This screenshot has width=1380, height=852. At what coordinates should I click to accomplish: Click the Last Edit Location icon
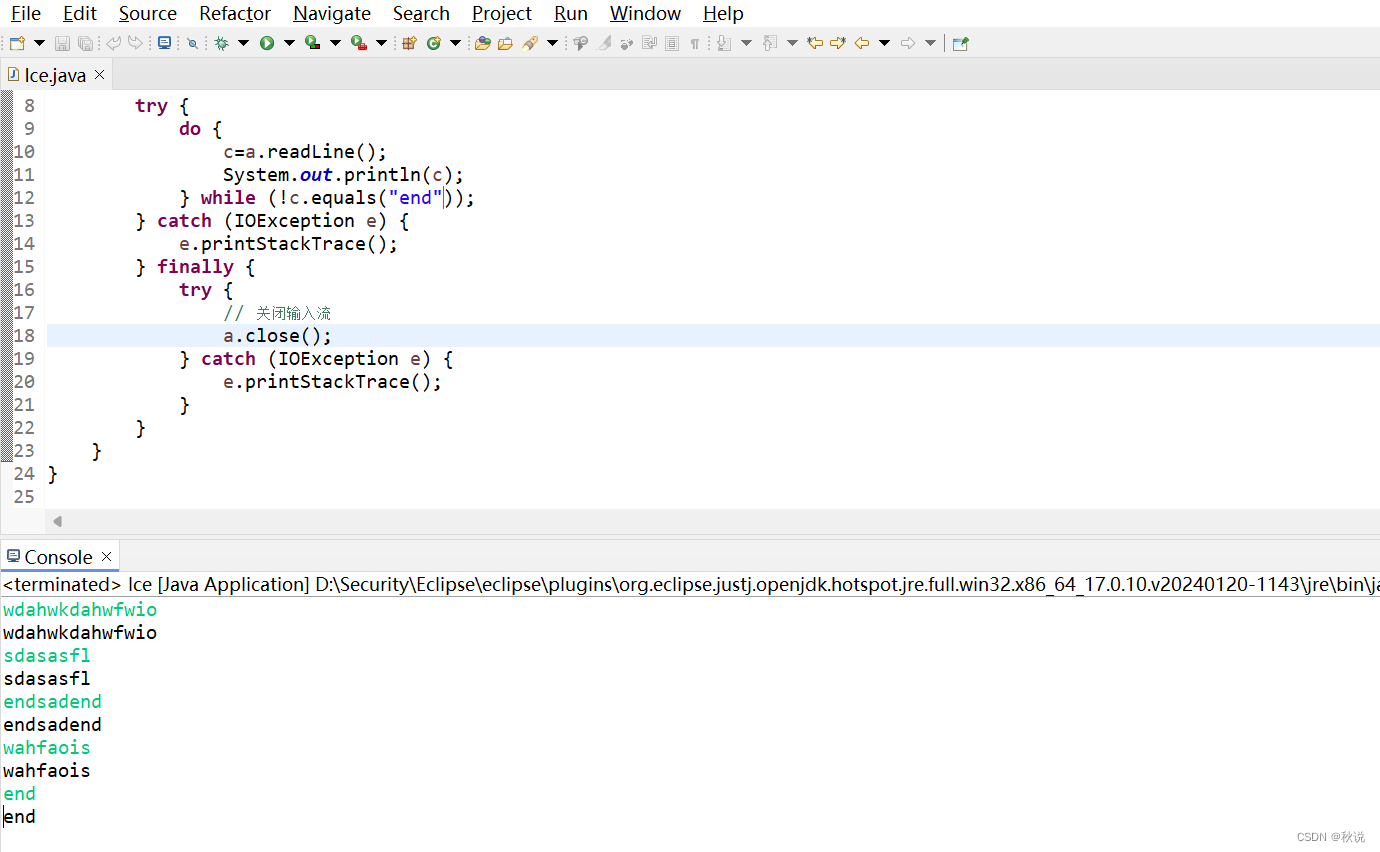click(815, 43)
